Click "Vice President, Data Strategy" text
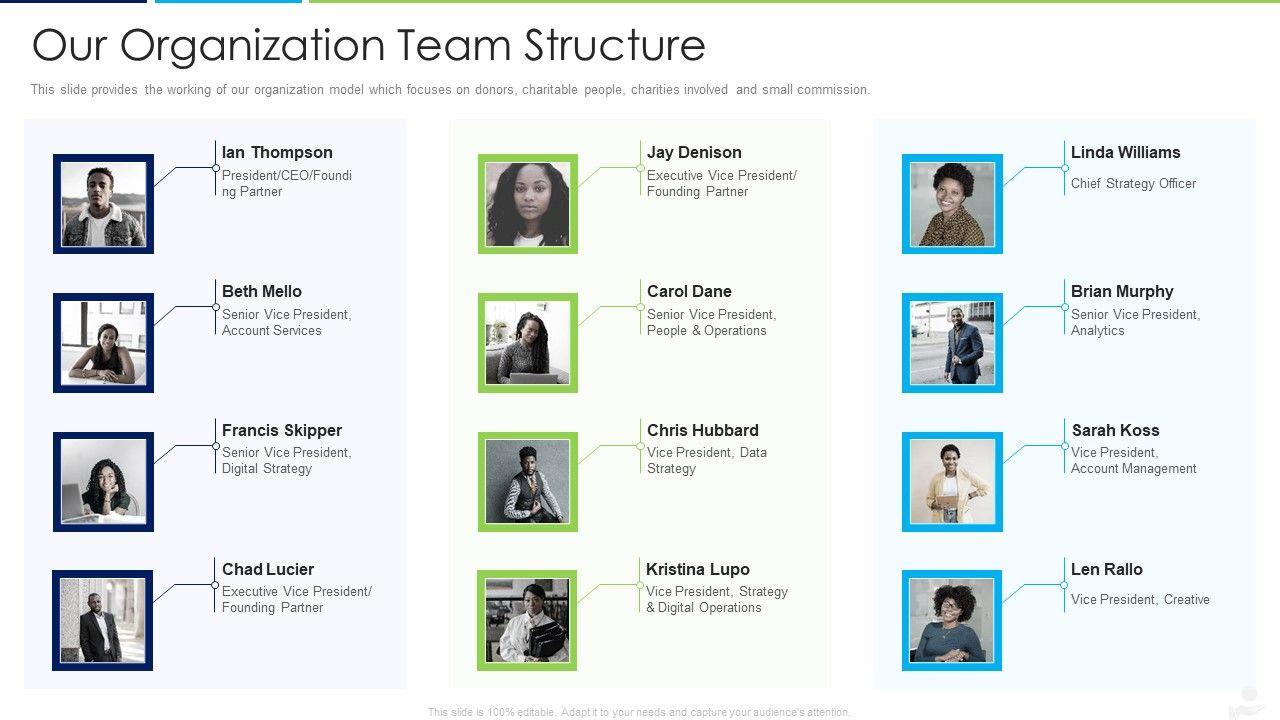The width and height of the screenshot is (1280, 720). 707,460
